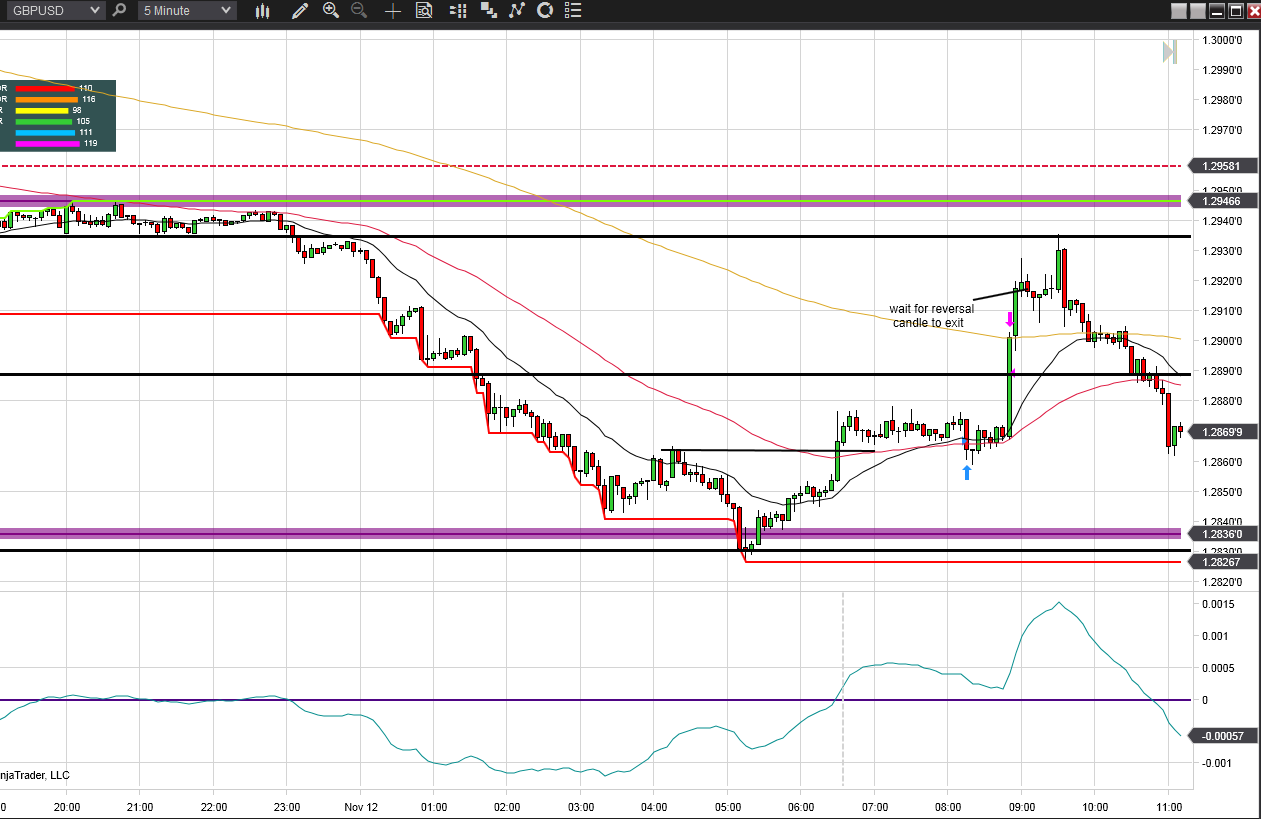Viewport: 1261px width, 819px height.
Task: Click the circular reload icon in toolbar
Action: click(545, 11)
